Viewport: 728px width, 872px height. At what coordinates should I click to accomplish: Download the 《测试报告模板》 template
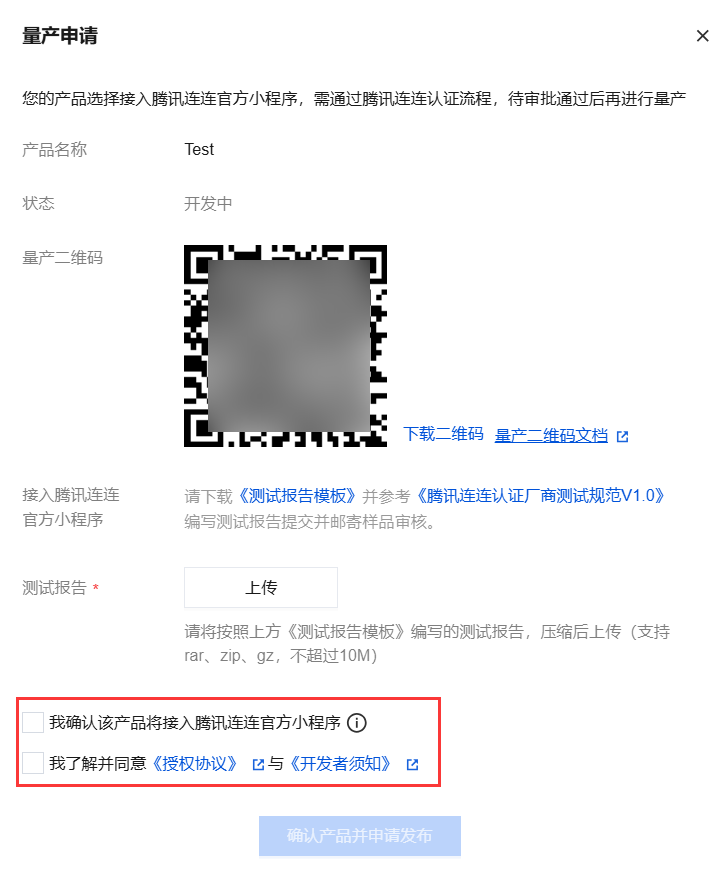click(297, 495)
